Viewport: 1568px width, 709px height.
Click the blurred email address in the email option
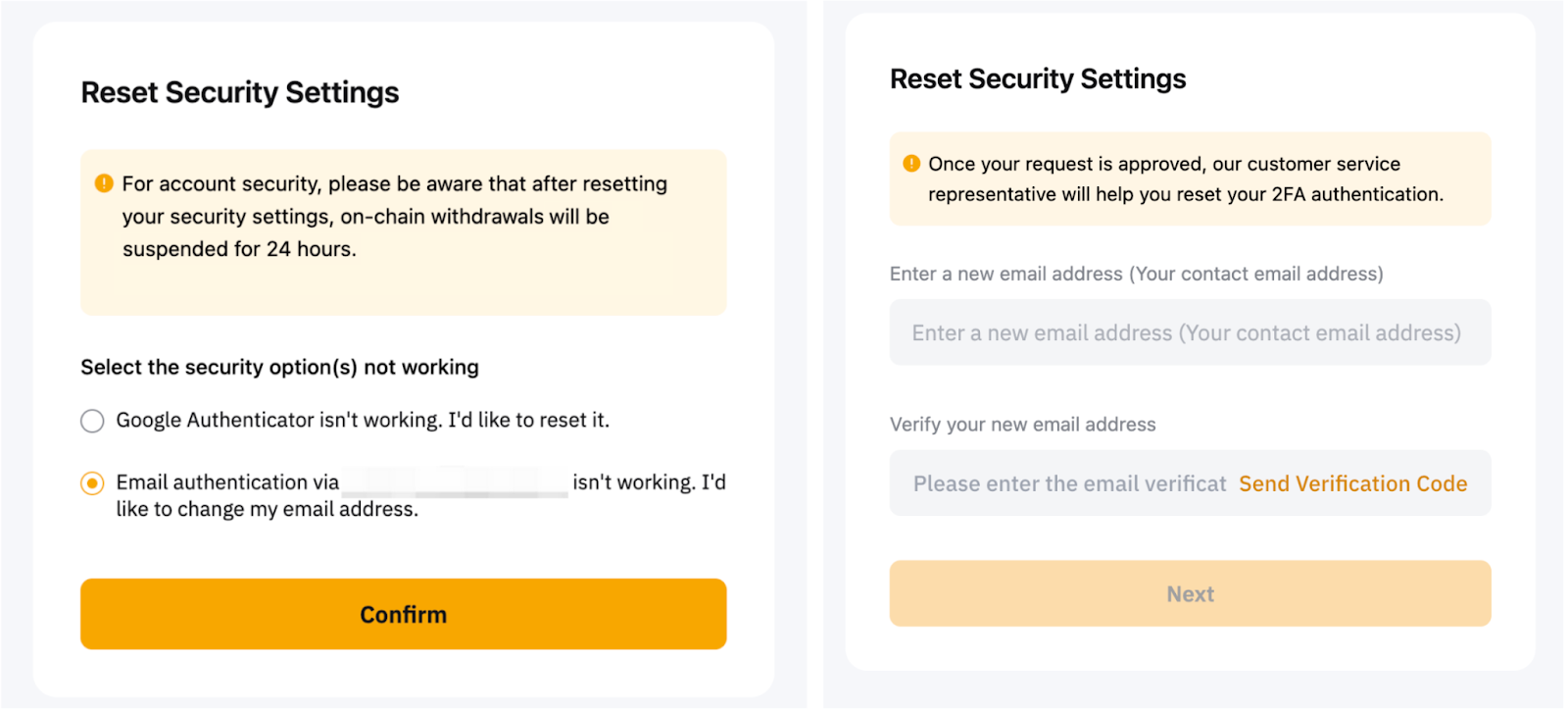pyautogui.click(x=455, y=482)
